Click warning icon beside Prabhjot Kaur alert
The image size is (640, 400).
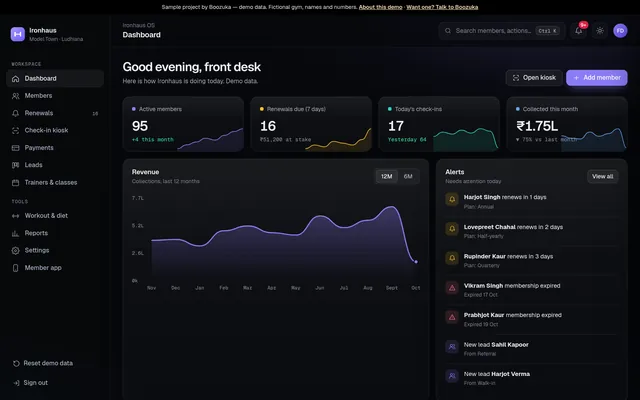point(452,317)
